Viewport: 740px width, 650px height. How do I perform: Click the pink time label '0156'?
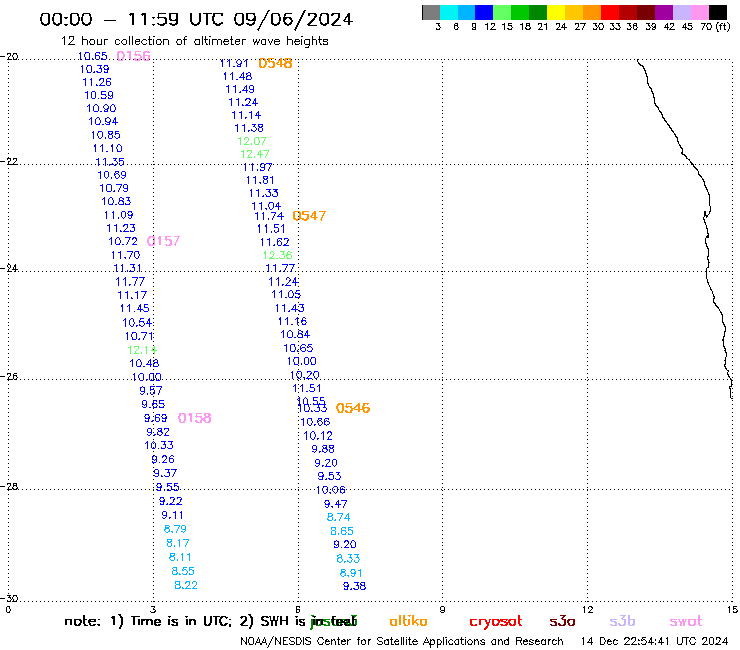133,56
